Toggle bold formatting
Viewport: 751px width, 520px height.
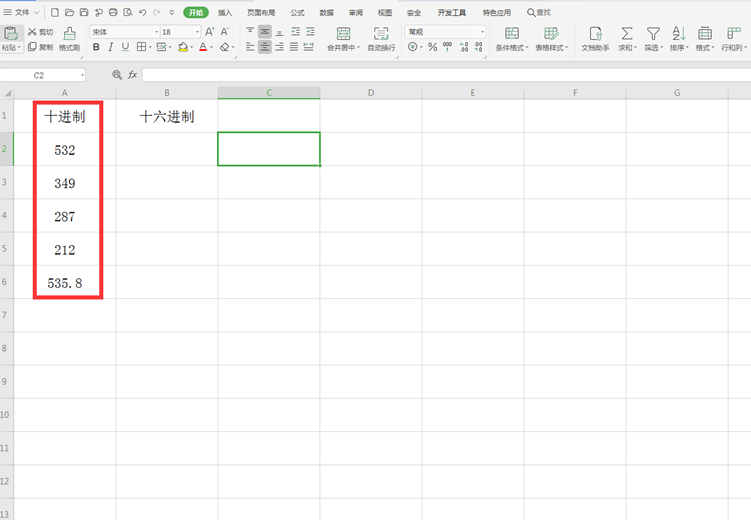click(96, 47)
